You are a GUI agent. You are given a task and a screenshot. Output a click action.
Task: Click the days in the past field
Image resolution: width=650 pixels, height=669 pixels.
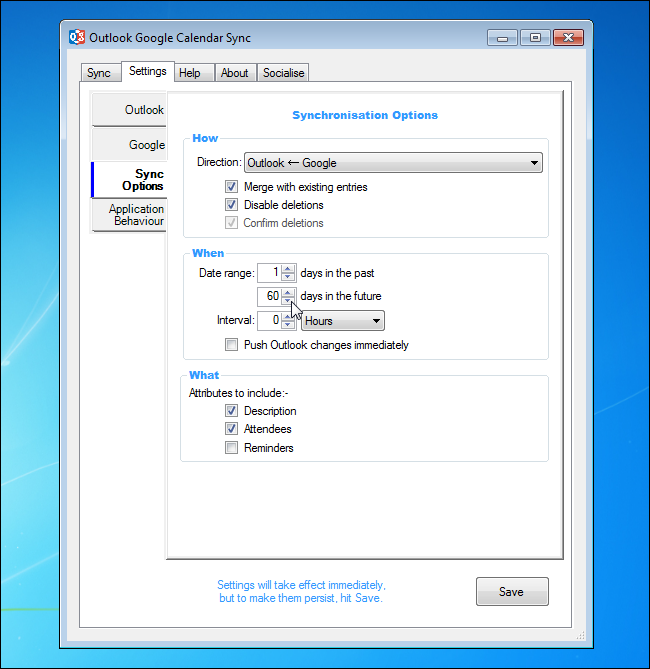click(x=269, y=273)
